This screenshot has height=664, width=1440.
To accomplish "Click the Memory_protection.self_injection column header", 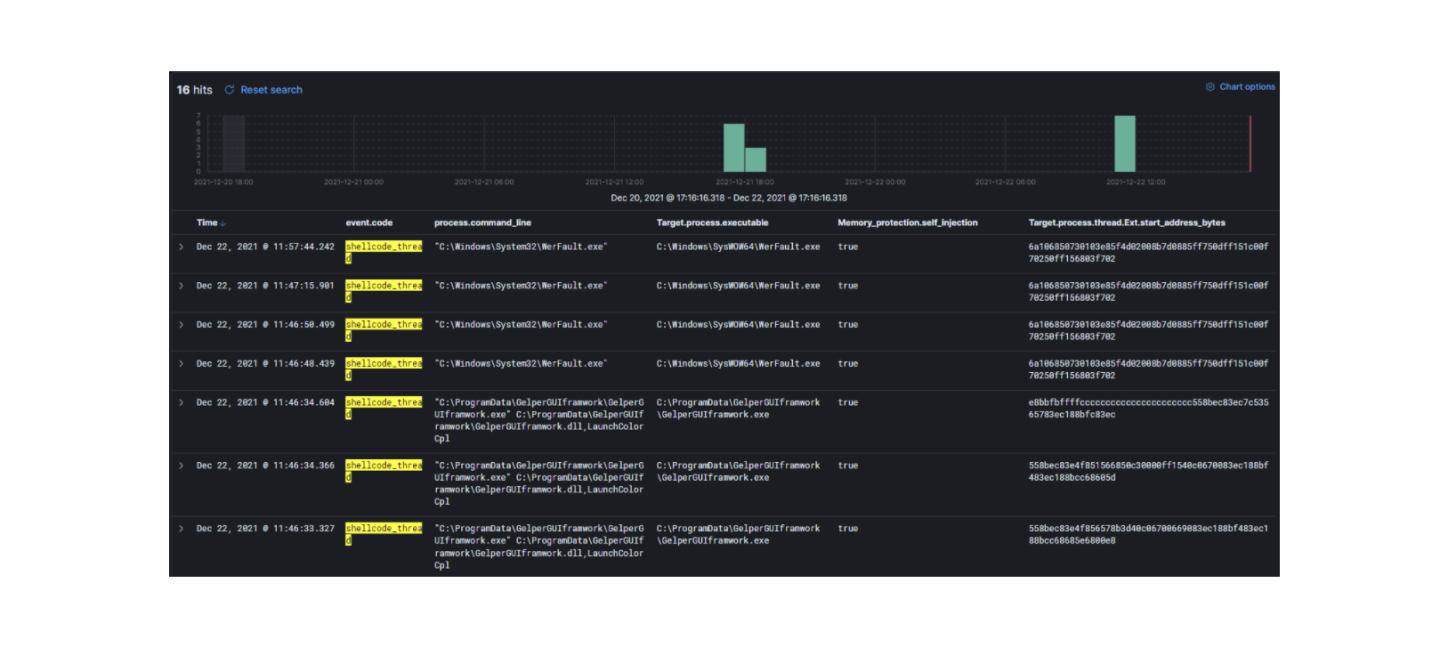I will [907, 222].
